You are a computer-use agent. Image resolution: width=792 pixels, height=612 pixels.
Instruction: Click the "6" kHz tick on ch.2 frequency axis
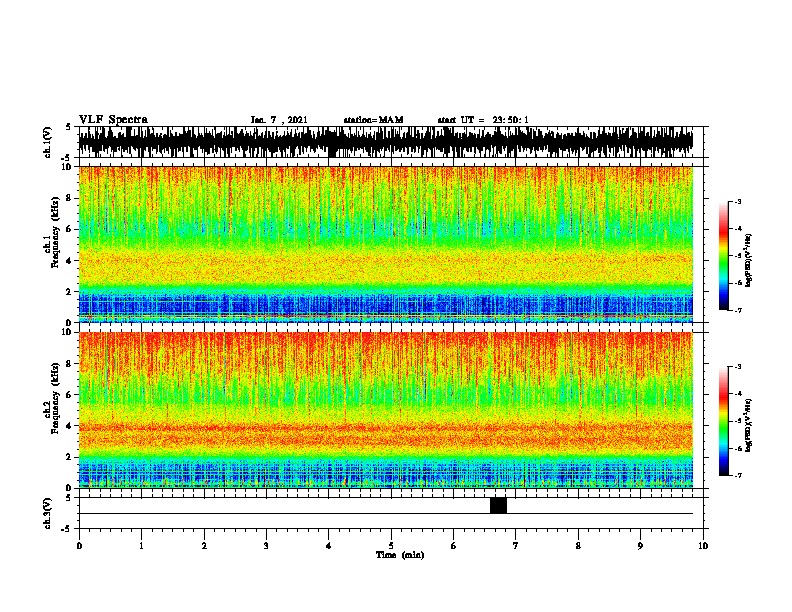[x=70, y=395]
